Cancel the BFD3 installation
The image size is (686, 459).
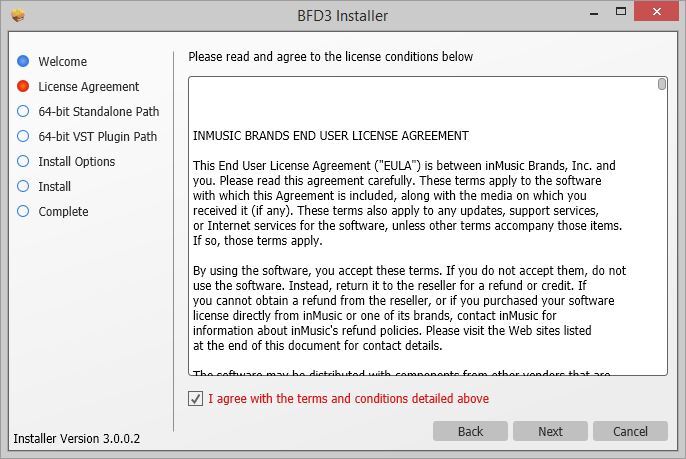(x=630, y=431)
